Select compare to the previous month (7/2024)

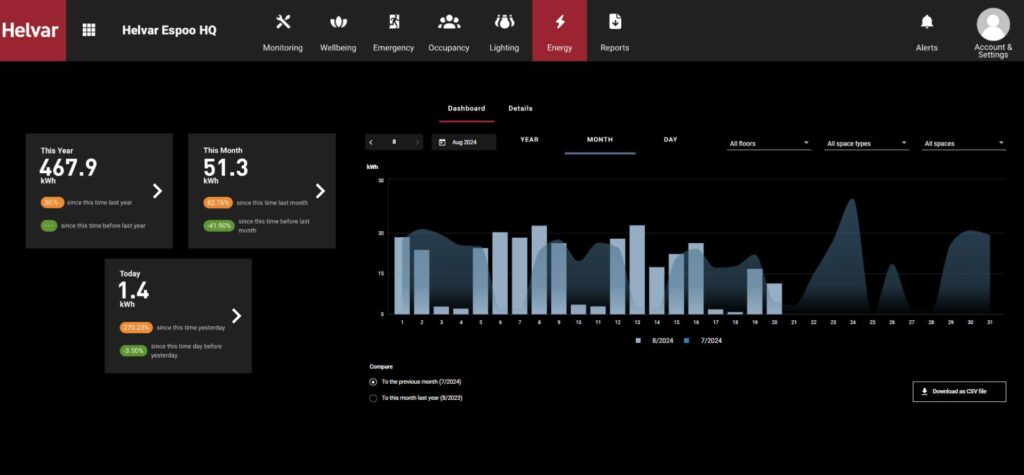coord(373,382)
